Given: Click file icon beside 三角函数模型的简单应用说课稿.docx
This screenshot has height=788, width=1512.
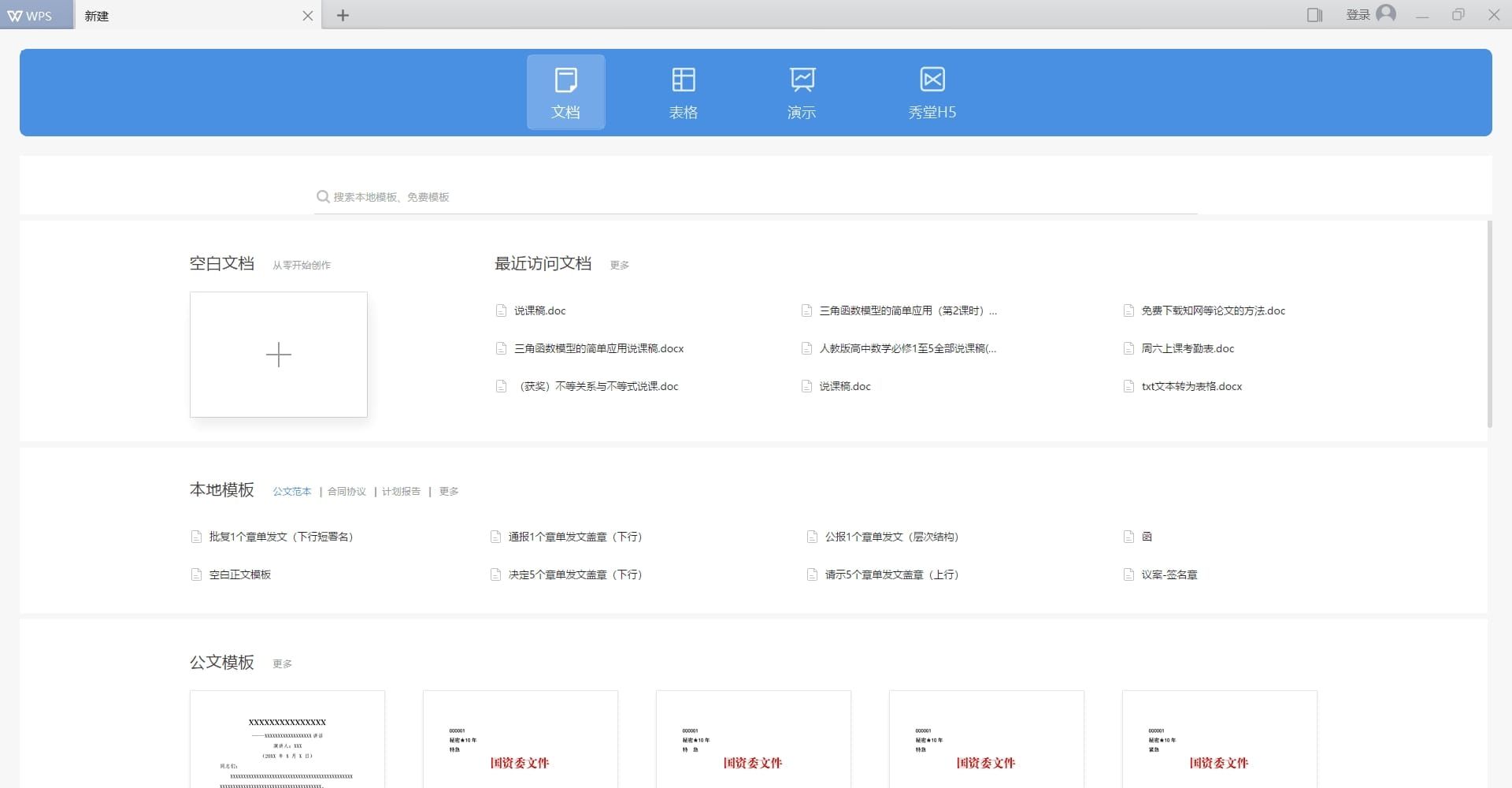Looking at the screenshot, I should [501, 348].
